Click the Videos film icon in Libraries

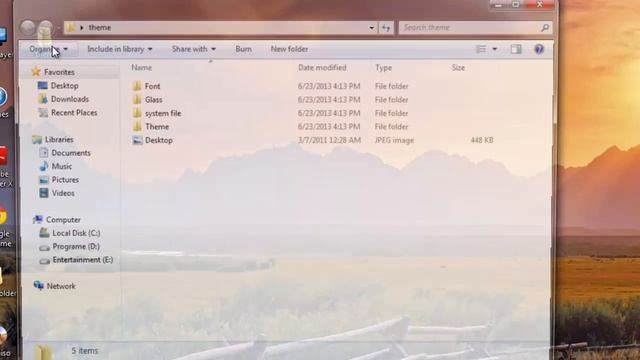44,193
